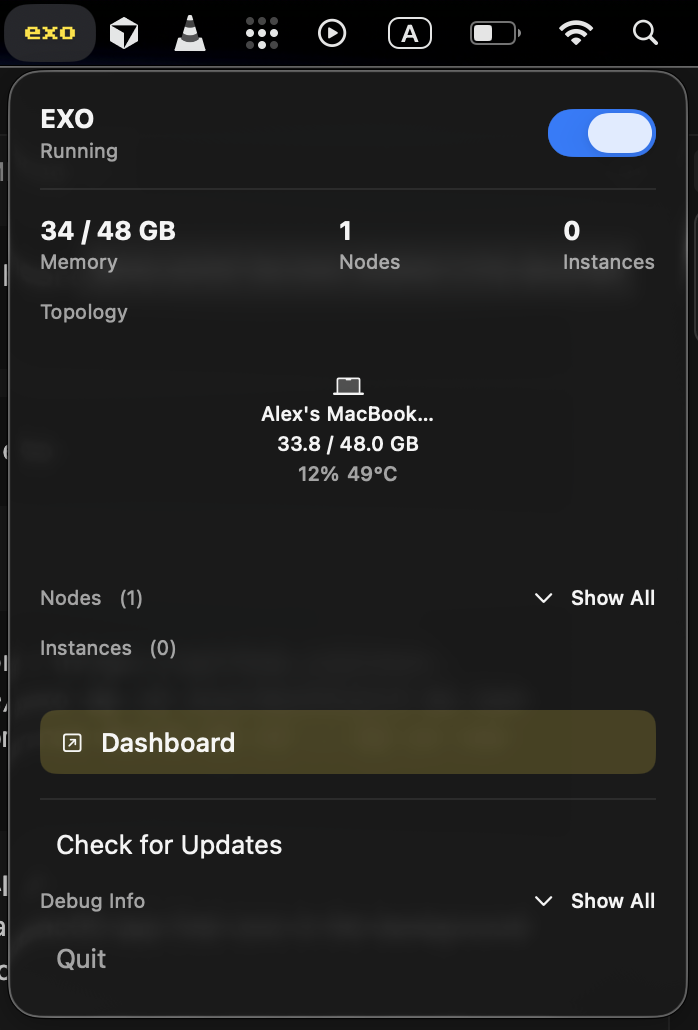The image size is (698, 1030).
Task: Run Check for Updates
Action: pyautogui.click(x=168, y=845)
